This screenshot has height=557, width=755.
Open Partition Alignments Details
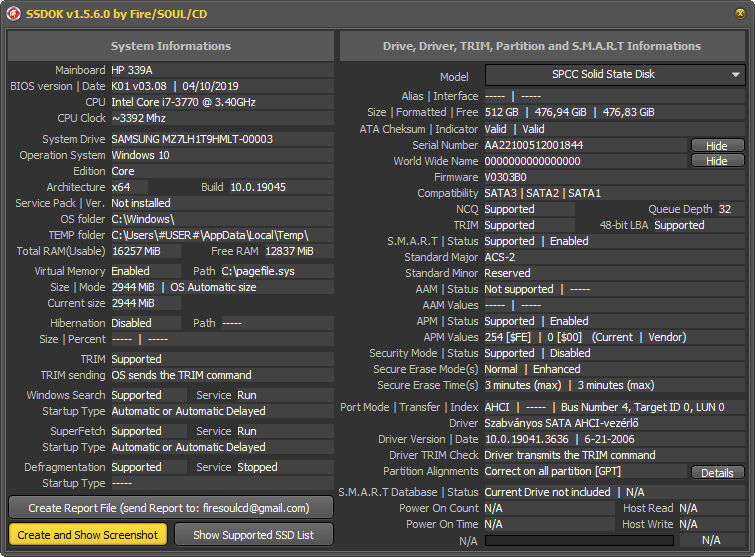pos(717,473)
